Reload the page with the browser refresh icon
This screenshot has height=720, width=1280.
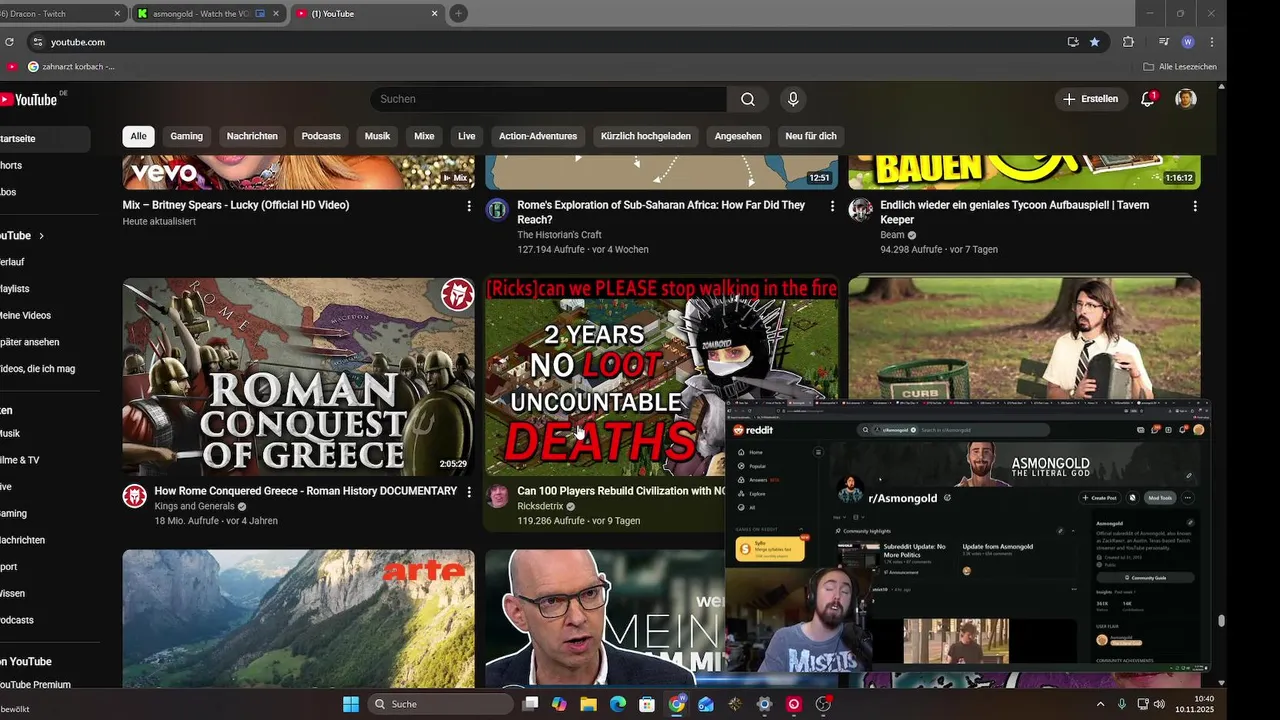10,42
